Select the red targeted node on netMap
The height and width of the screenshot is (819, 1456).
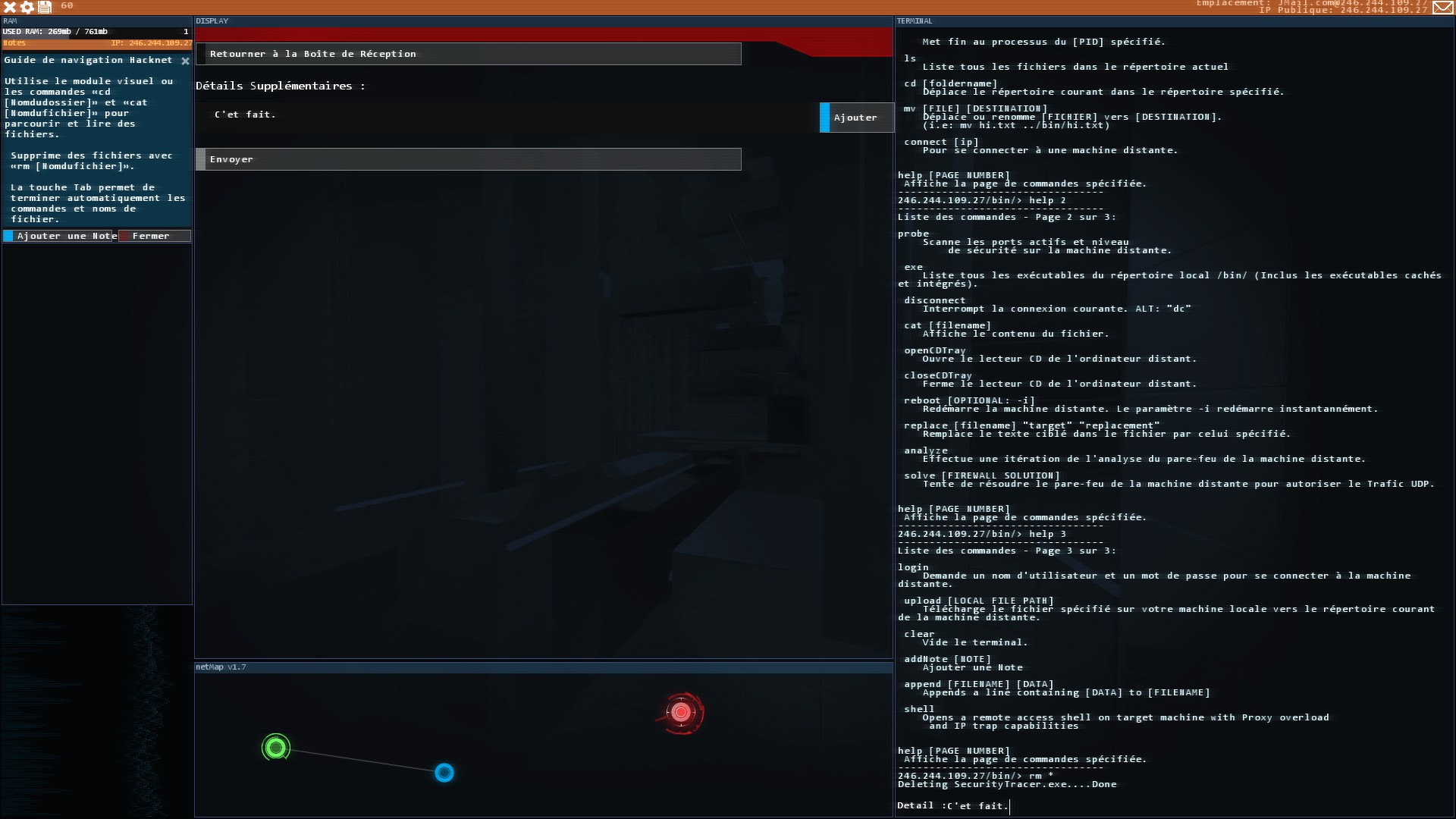(x=681, y=712)
